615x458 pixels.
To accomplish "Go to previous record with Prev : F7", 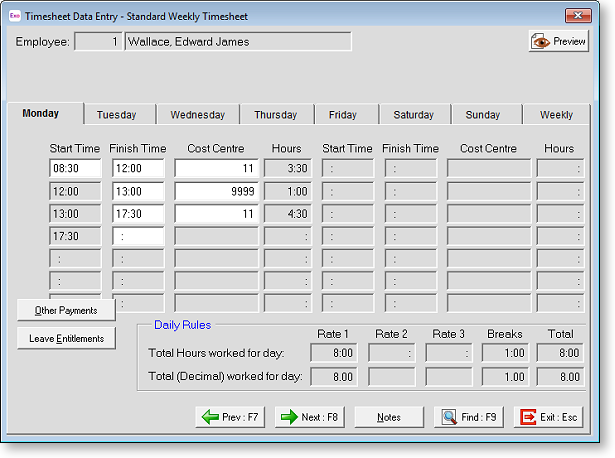I will pos(231,417).
